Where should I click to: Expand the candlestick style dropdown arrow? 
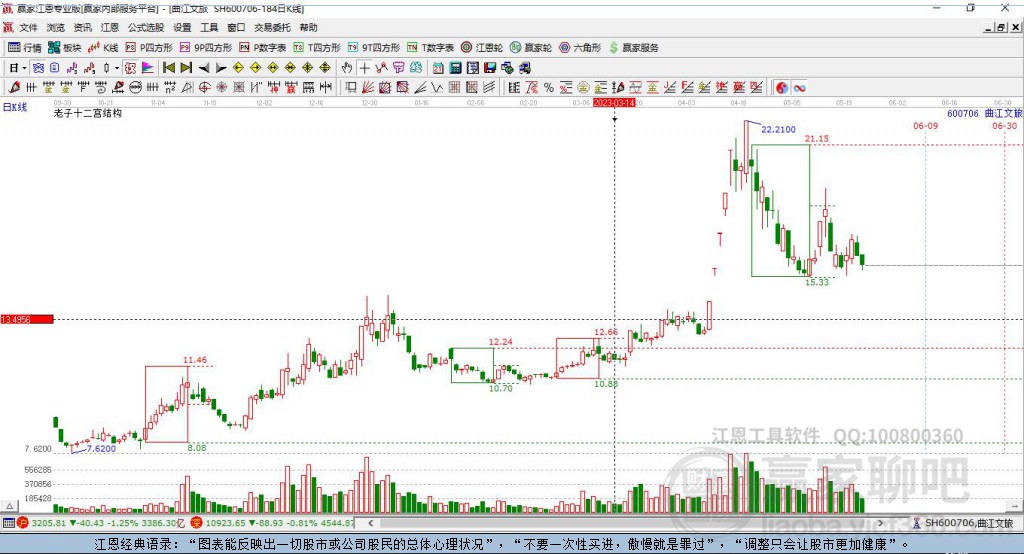[116, 68]
